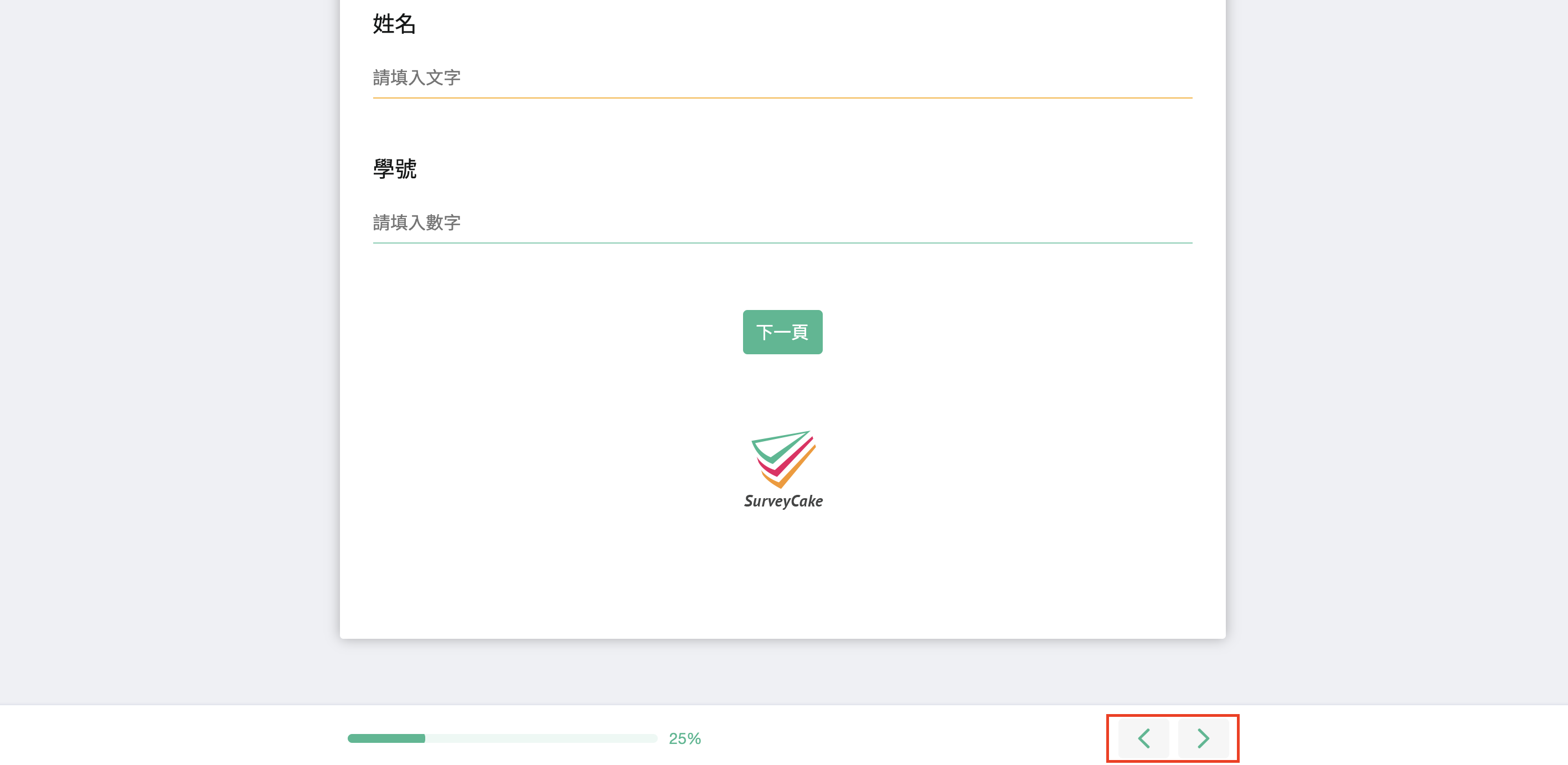1568x765 pixels.
Task: Click the SurveyCake checkmark logo
Action: tap(783, 458)
